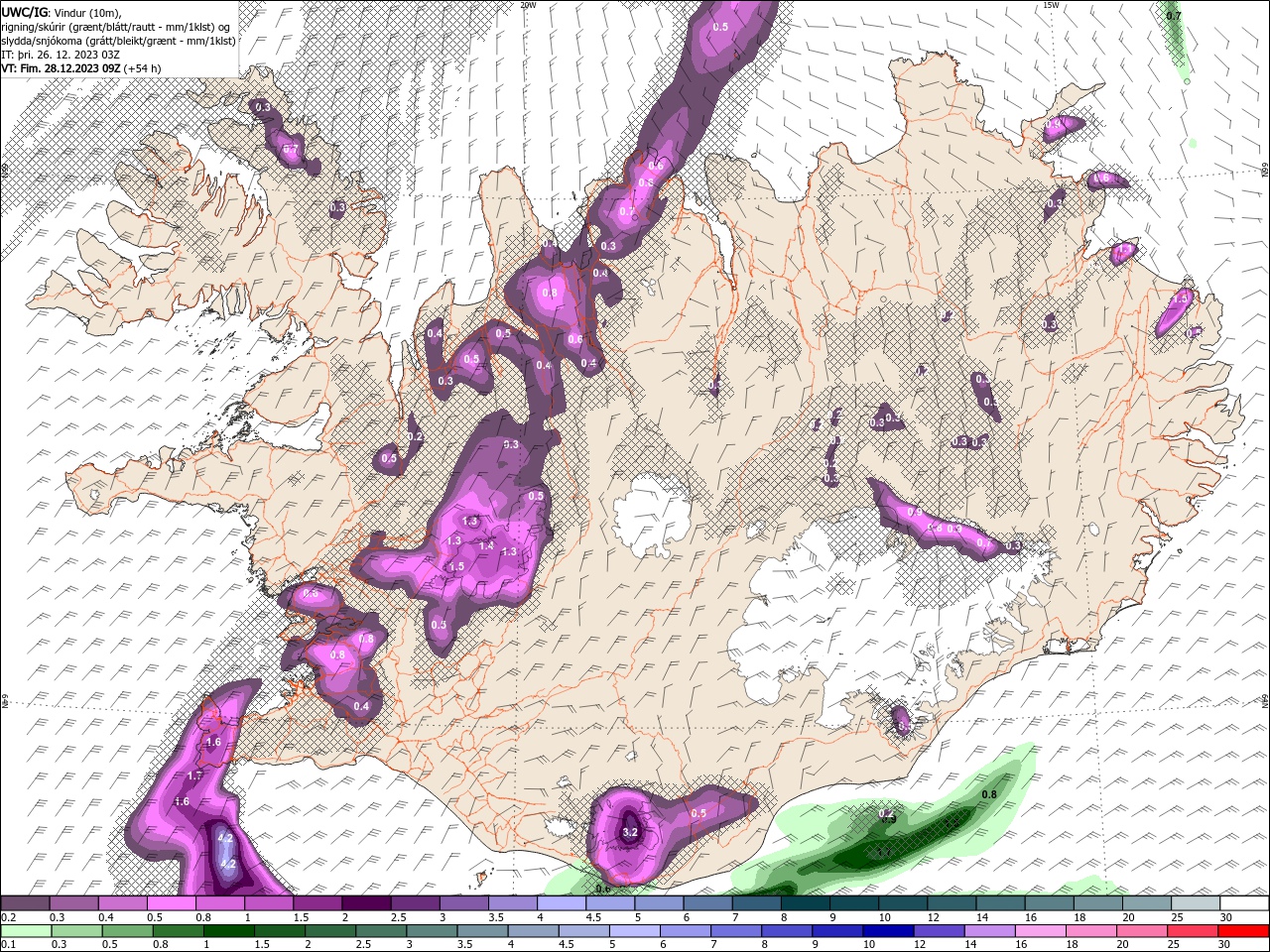This screenshot has height=952, width=1270.
Task: Click the dark green lower swatch labeled 1
Action: 227,931
